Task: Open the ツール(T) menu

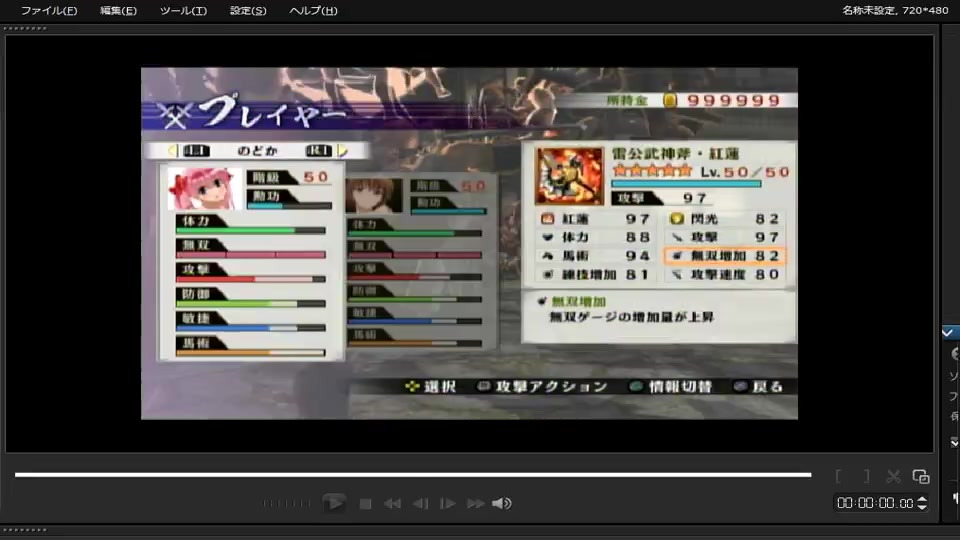Action: (x=183, y=10)
